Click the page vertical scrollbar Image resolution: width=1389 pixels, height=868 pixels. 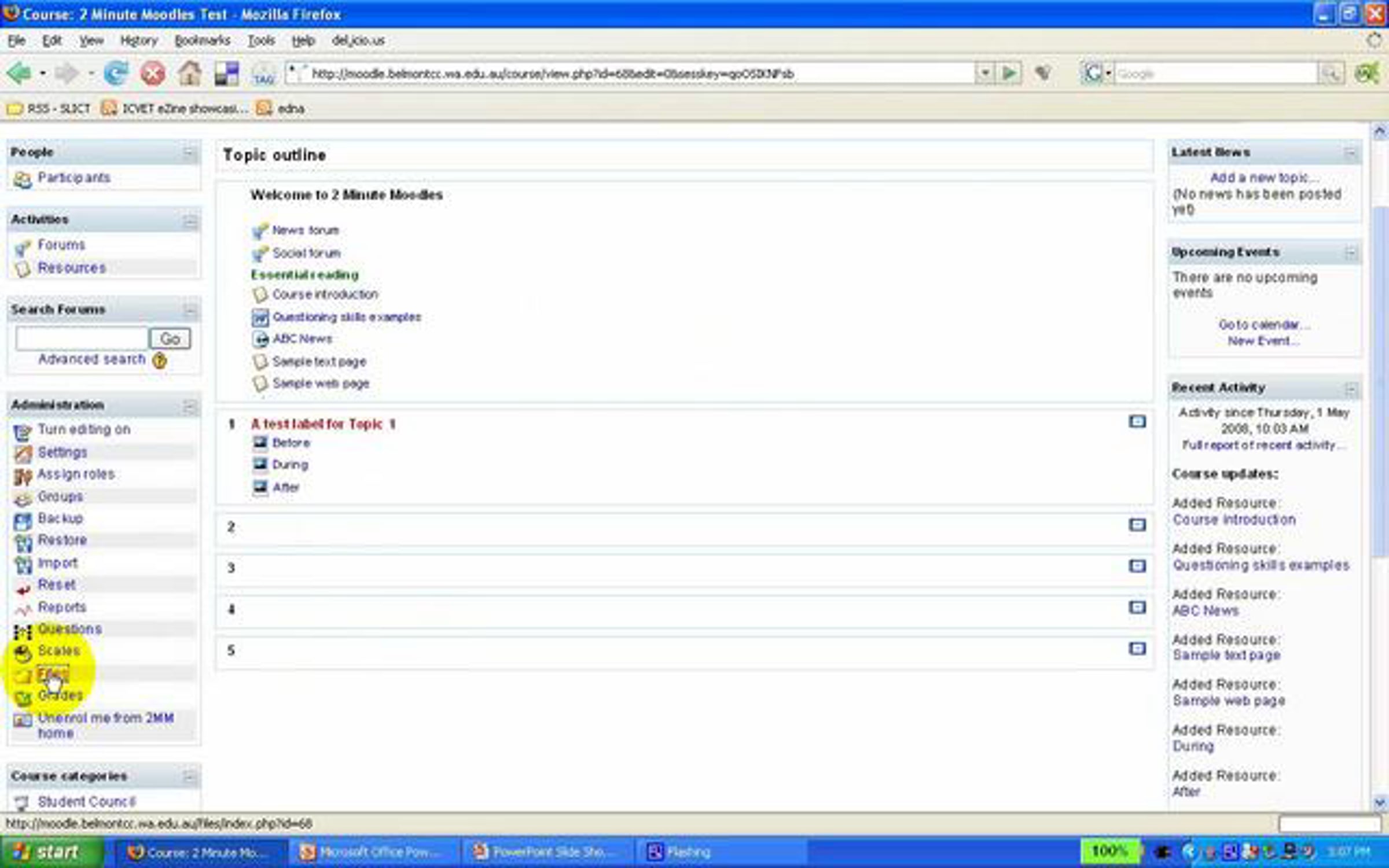click(x=1380, y=382)
